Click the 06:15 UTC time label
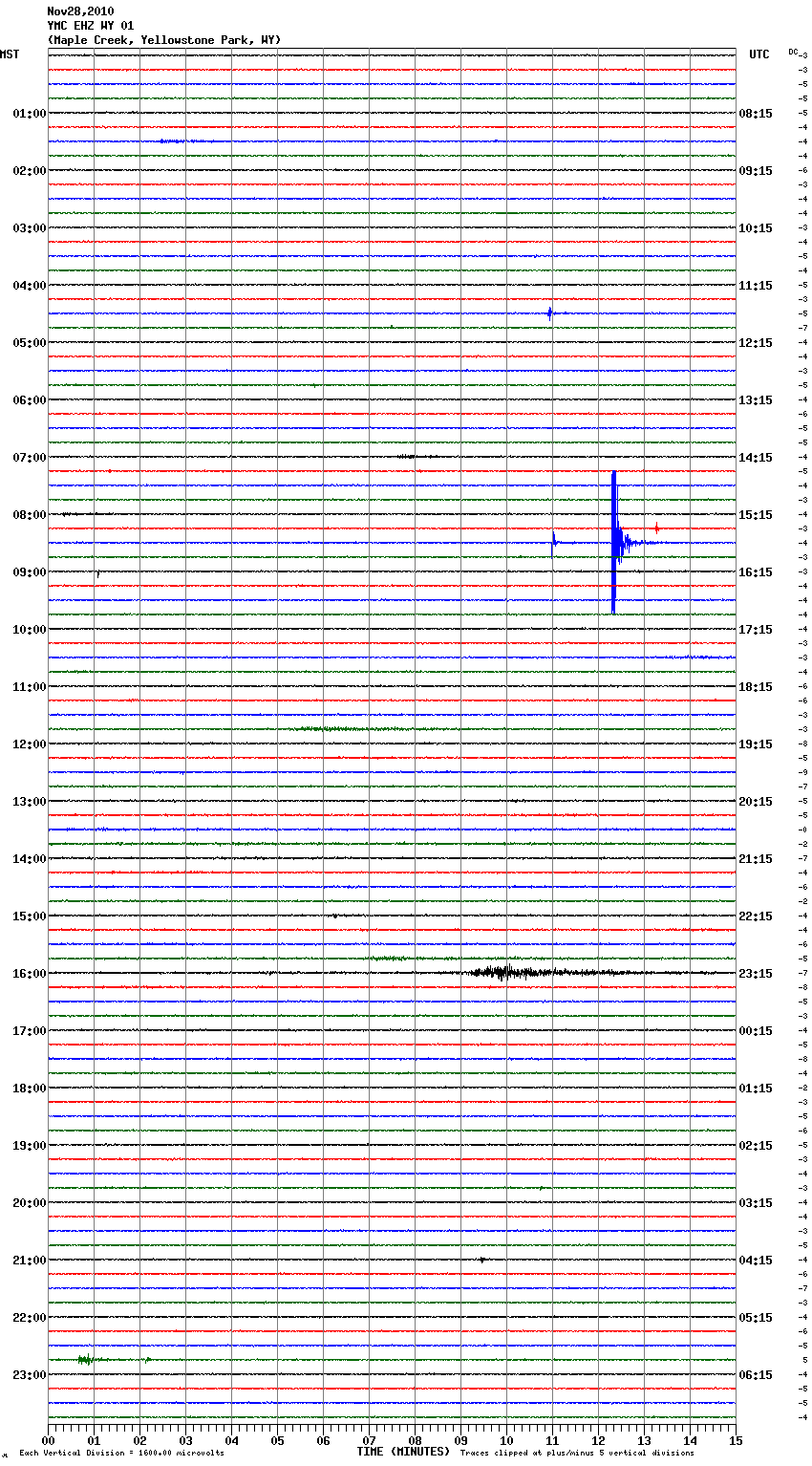Screen dimensions: 812x1466 tap(756, 1375)
